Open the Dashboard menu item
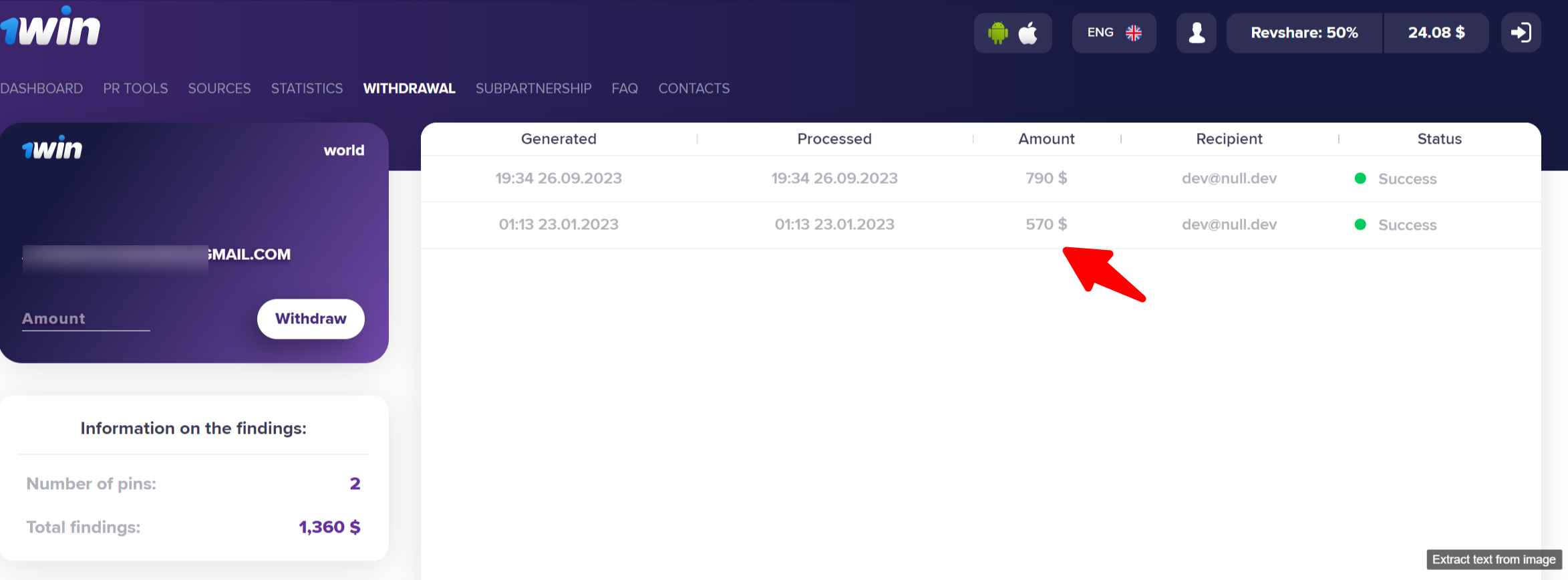 click(41, 88)
